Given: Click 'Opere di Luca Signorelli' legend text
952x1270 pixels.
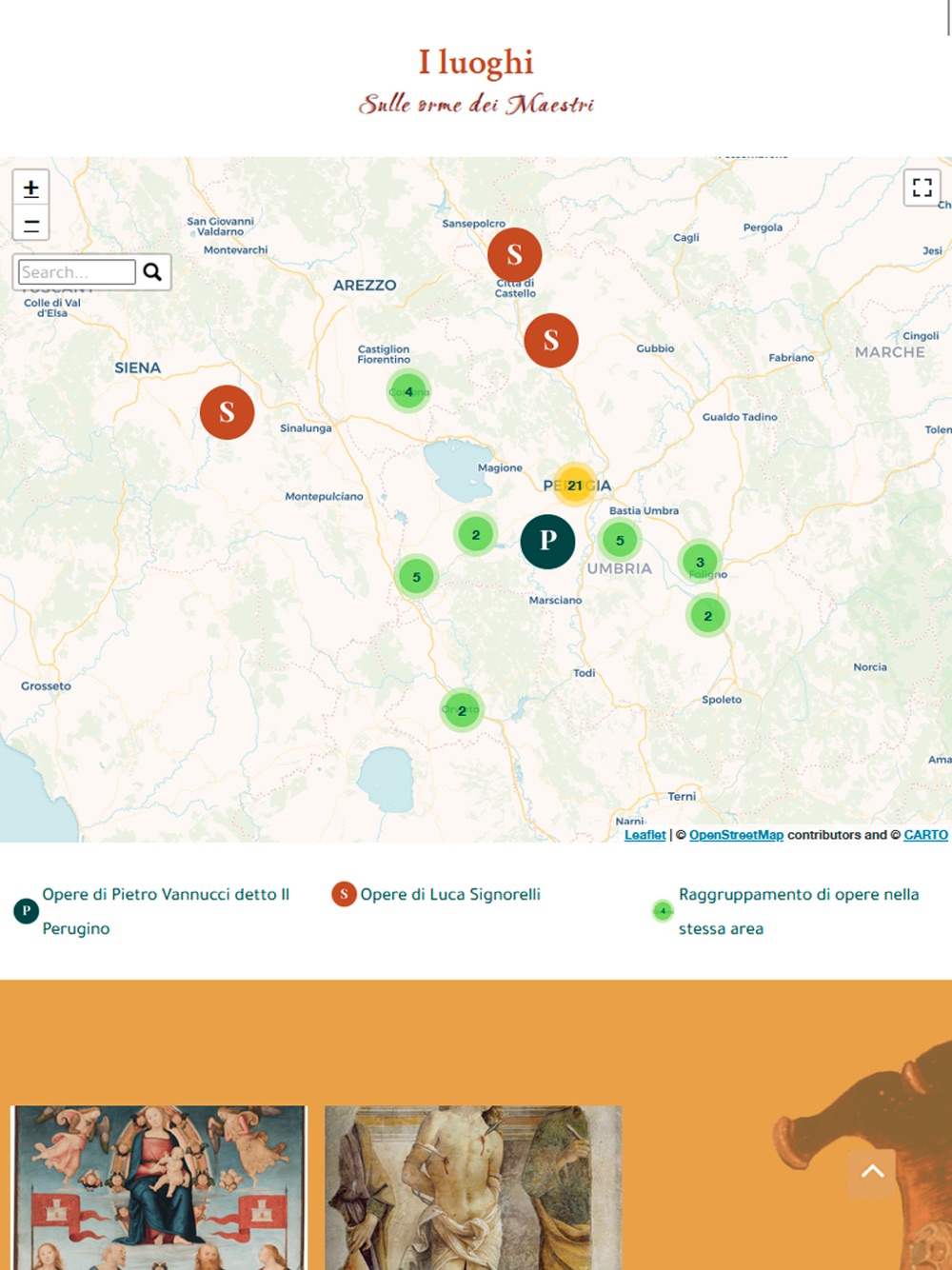Looking at the screenshot, I should coord(450,894).
